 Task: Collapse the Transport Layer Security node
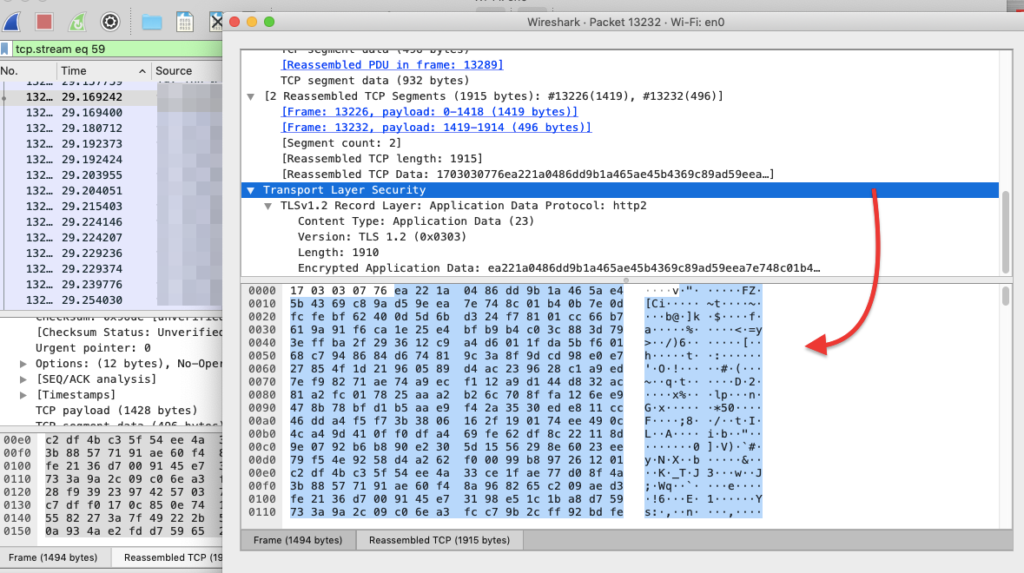(251, 190)
